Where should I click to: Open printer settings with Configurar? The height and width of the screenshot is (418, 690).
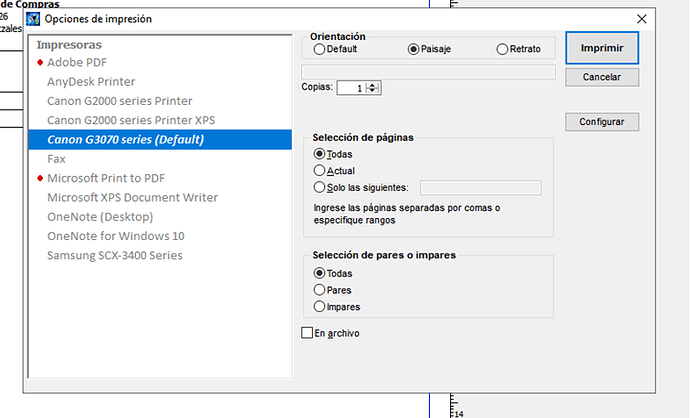[602, 122]
